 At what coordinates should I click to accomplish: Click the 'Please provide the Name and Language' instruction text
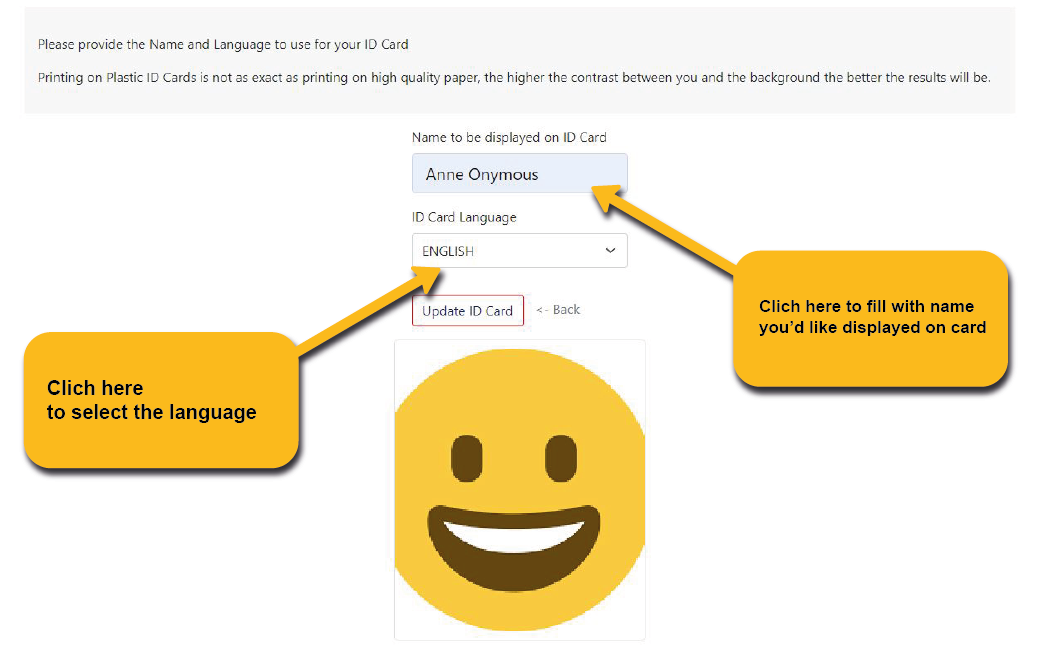[223, 45]
